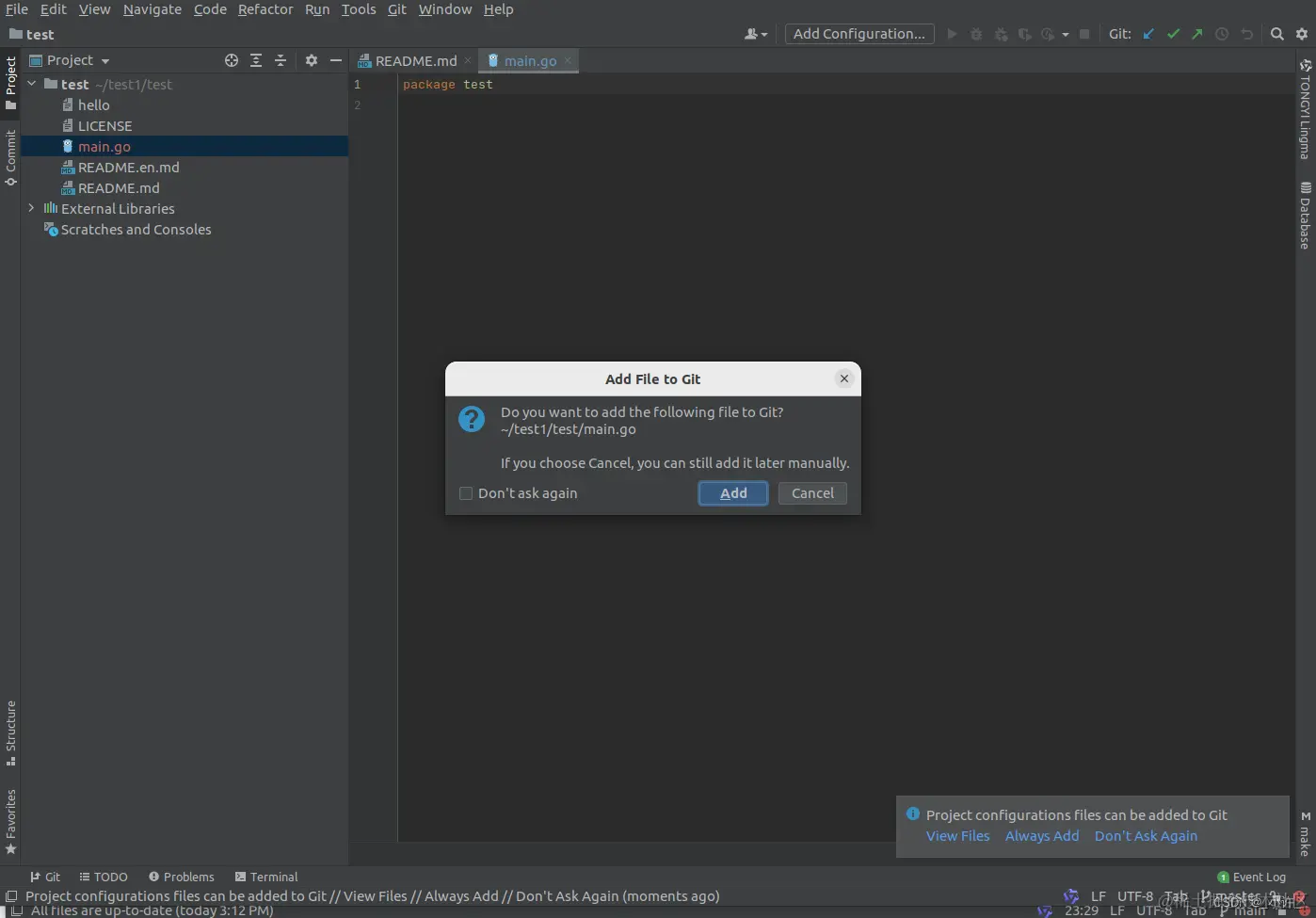Close the Add File to Git dialog
This screenshot has width=1316, height=918.
[x=844, y=378]
